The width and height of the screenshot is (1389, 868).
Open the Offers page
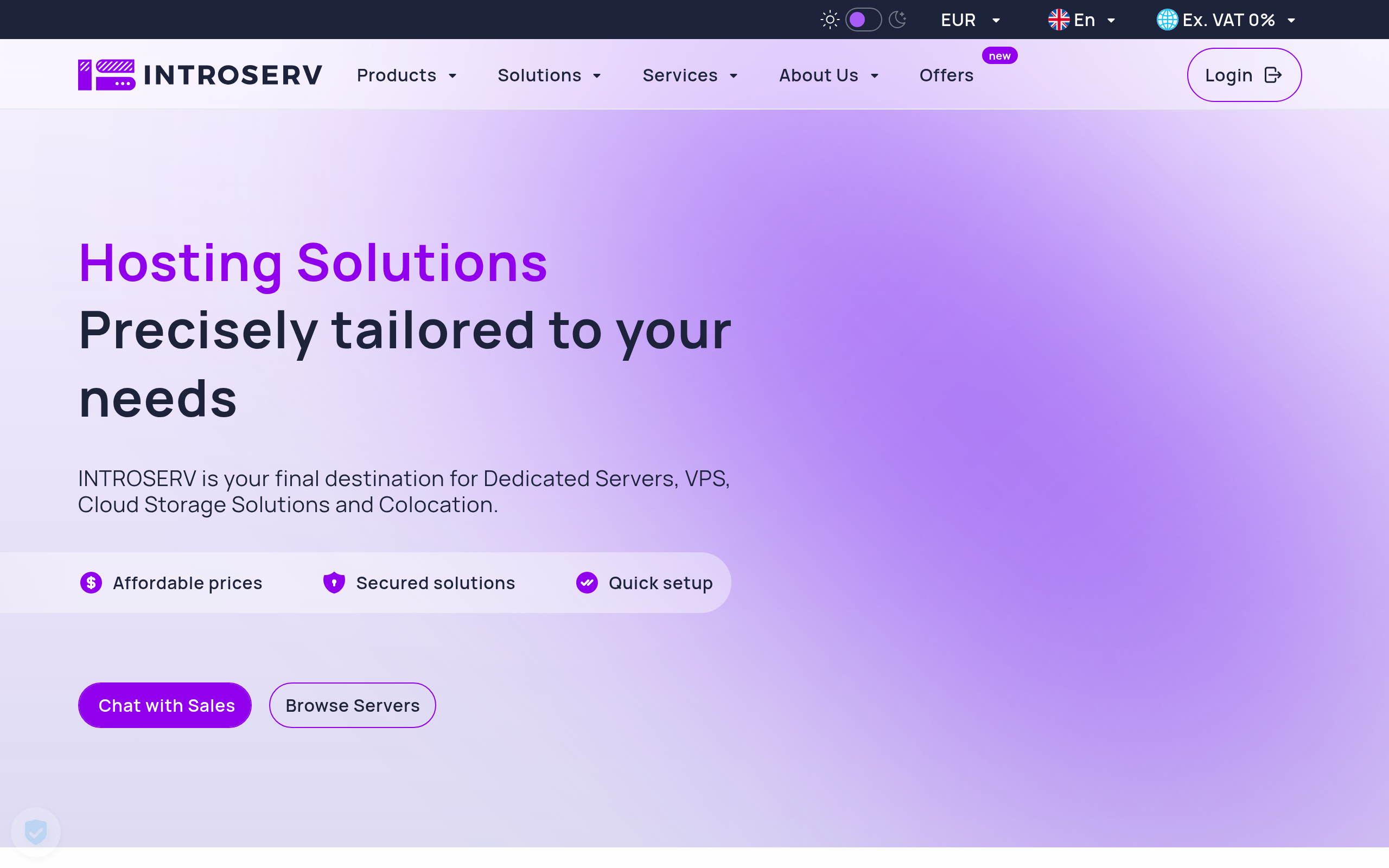[946, 75]
